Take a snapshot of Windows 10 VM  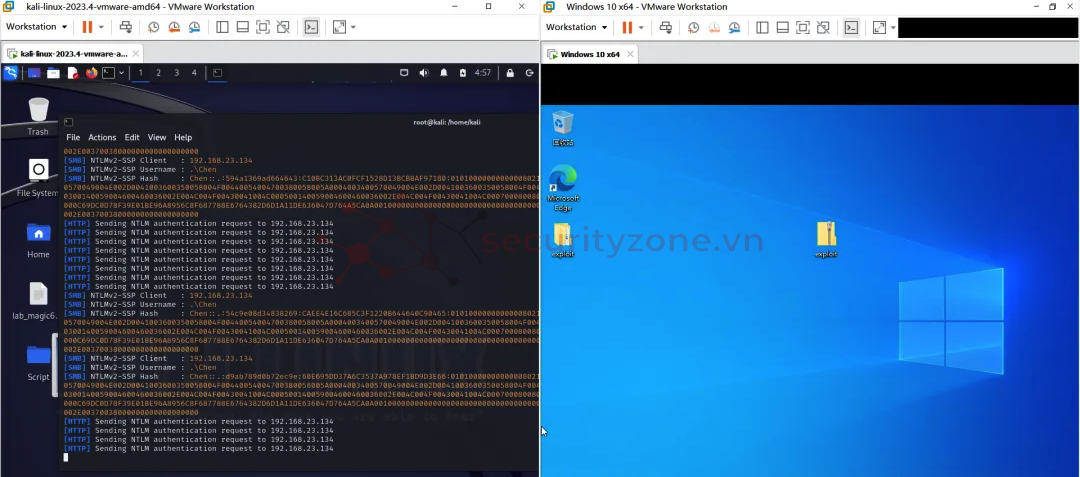[x=693, y=28]
